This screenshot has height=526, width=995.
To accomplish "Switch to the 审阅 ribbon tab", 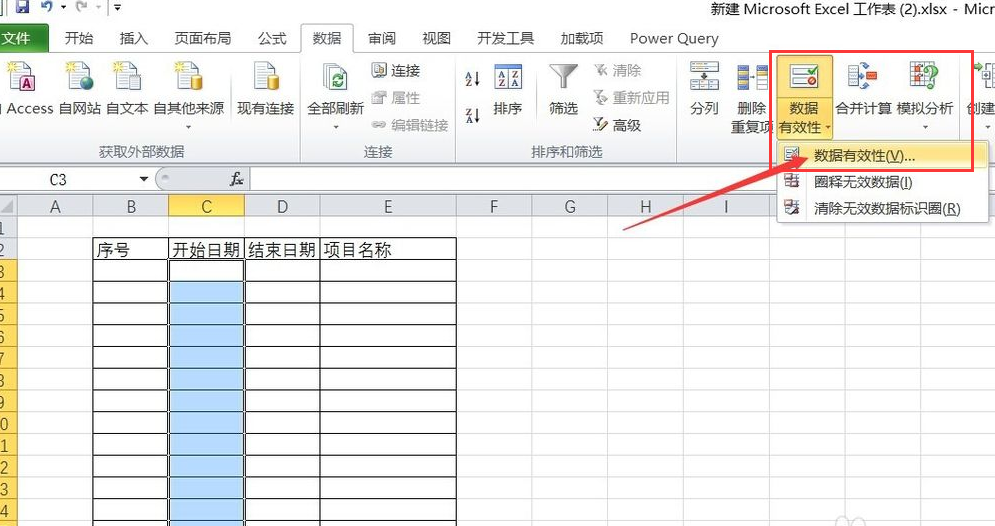I will [x=382, y=39].
